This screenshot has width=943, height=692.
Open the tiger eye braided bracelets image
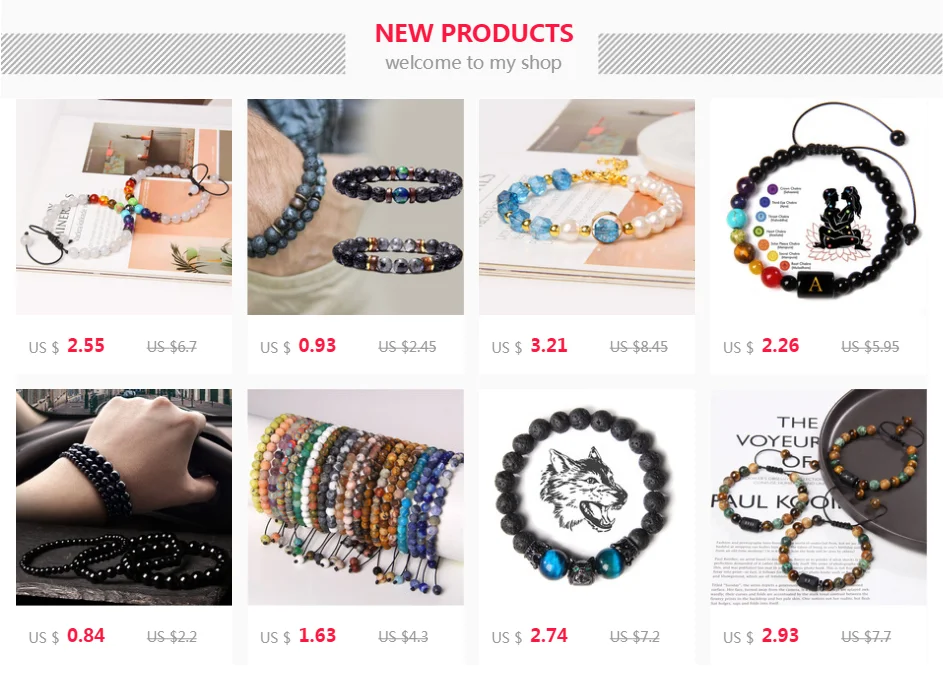click(x=819, y=497)
